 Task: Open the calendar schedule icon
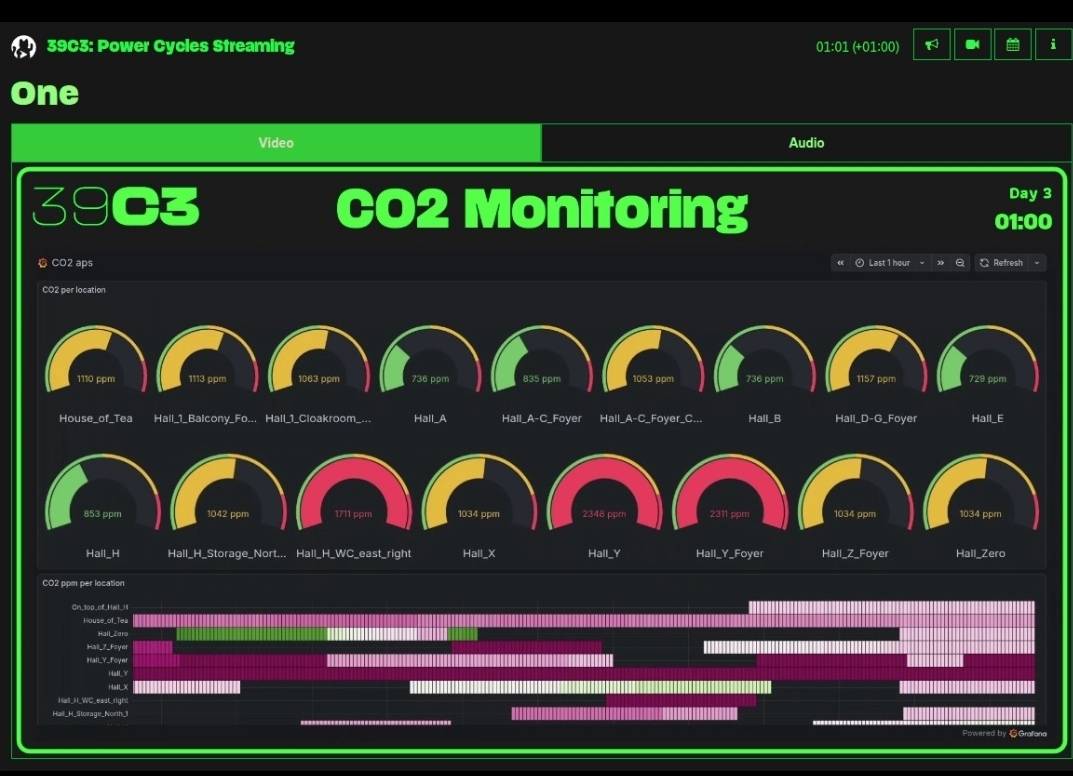pyautogui.click(x=1012, y=45)
